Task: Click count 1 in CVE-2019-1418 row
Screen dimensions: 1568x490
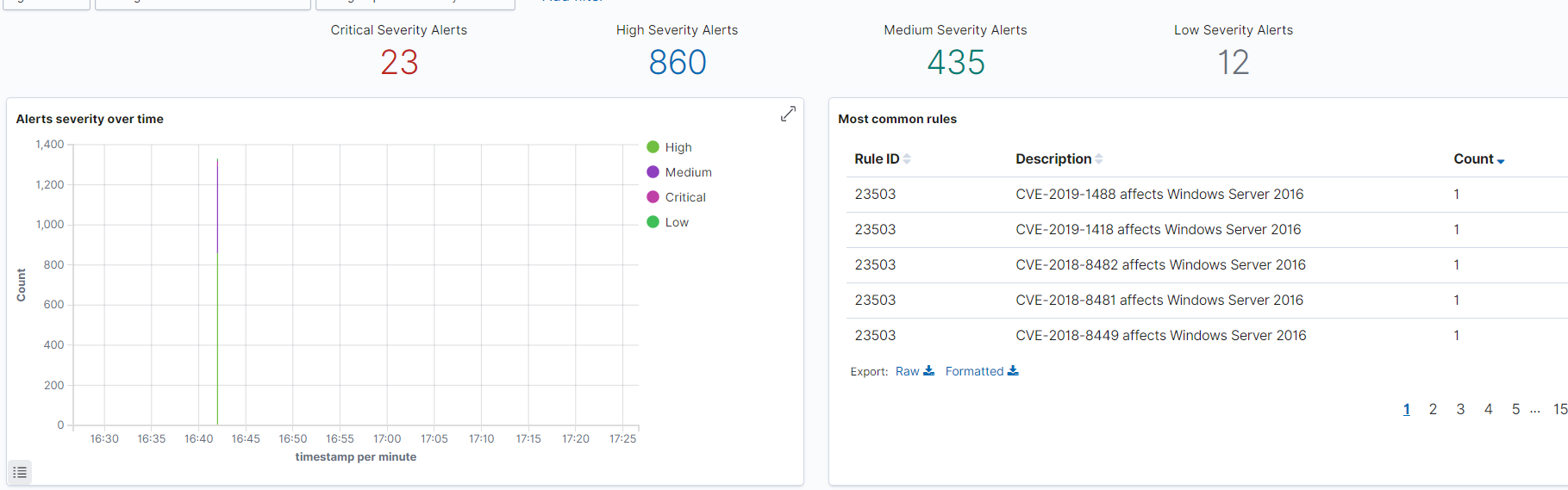Action: point(1457,230)
